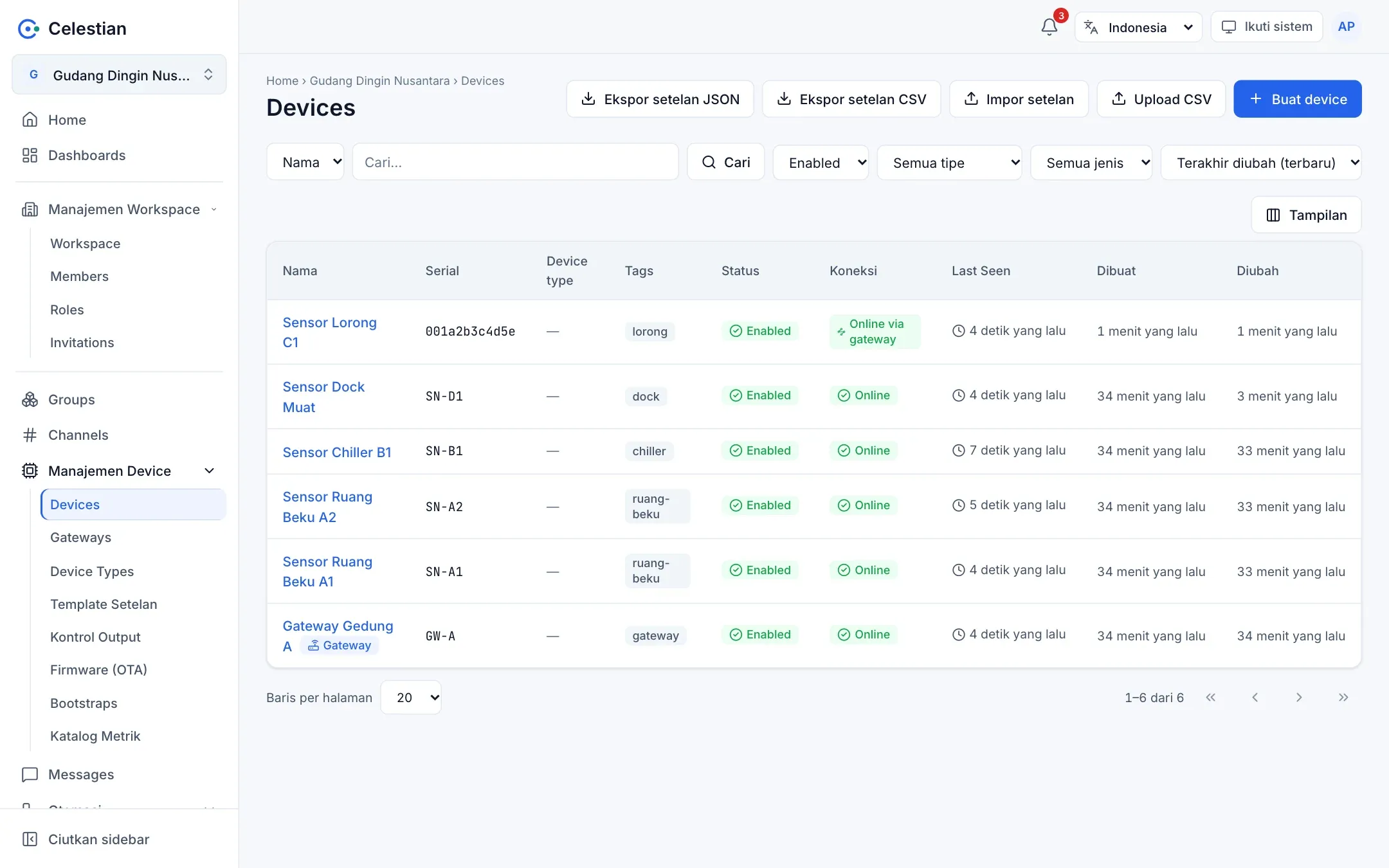Open Firmware (OTA) in the sidebar
This screenshot has width=1389, height=868.
coord(98,670)
